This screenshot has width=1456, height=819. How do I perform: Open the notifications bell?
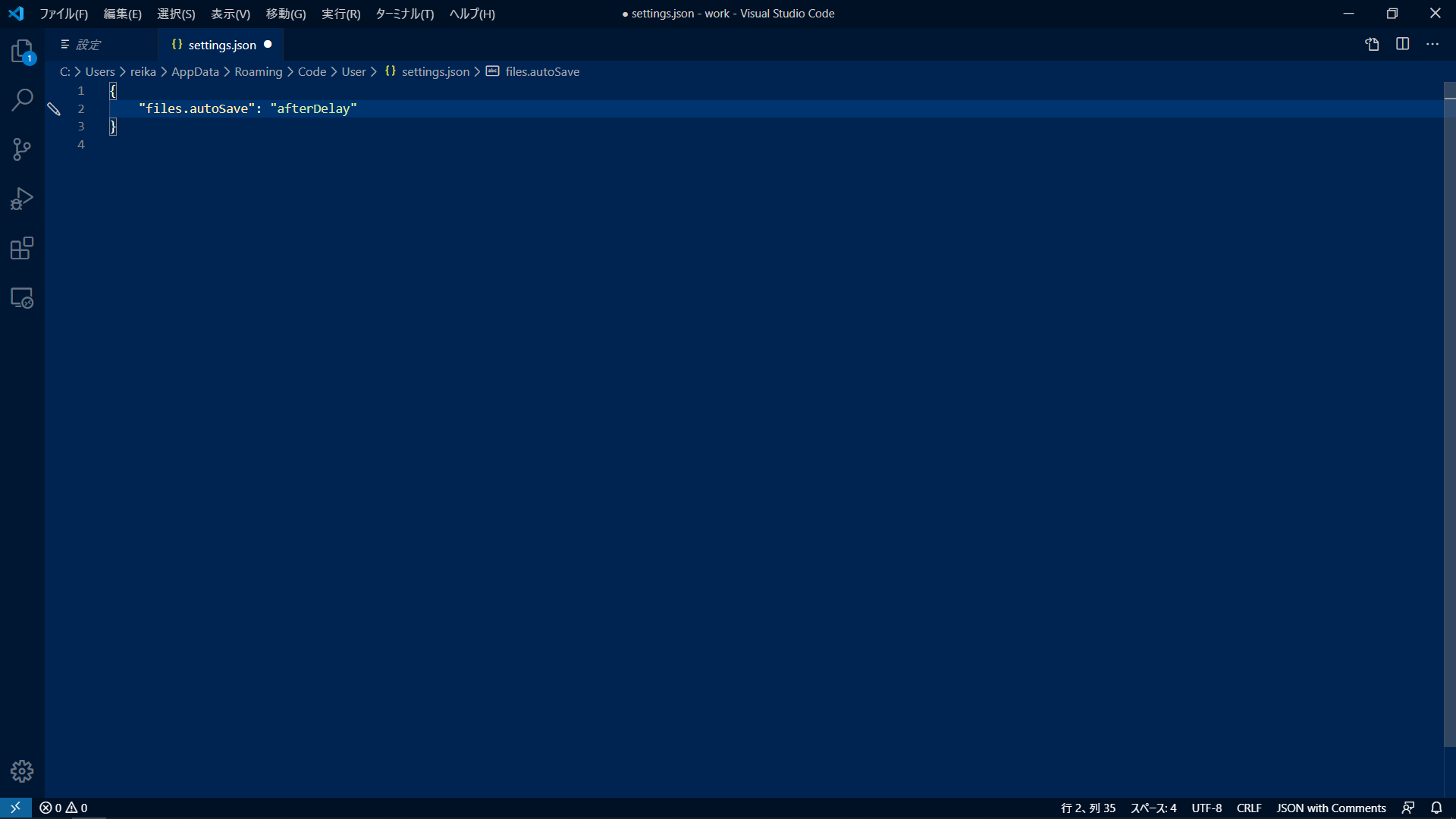coord(1436,808)
